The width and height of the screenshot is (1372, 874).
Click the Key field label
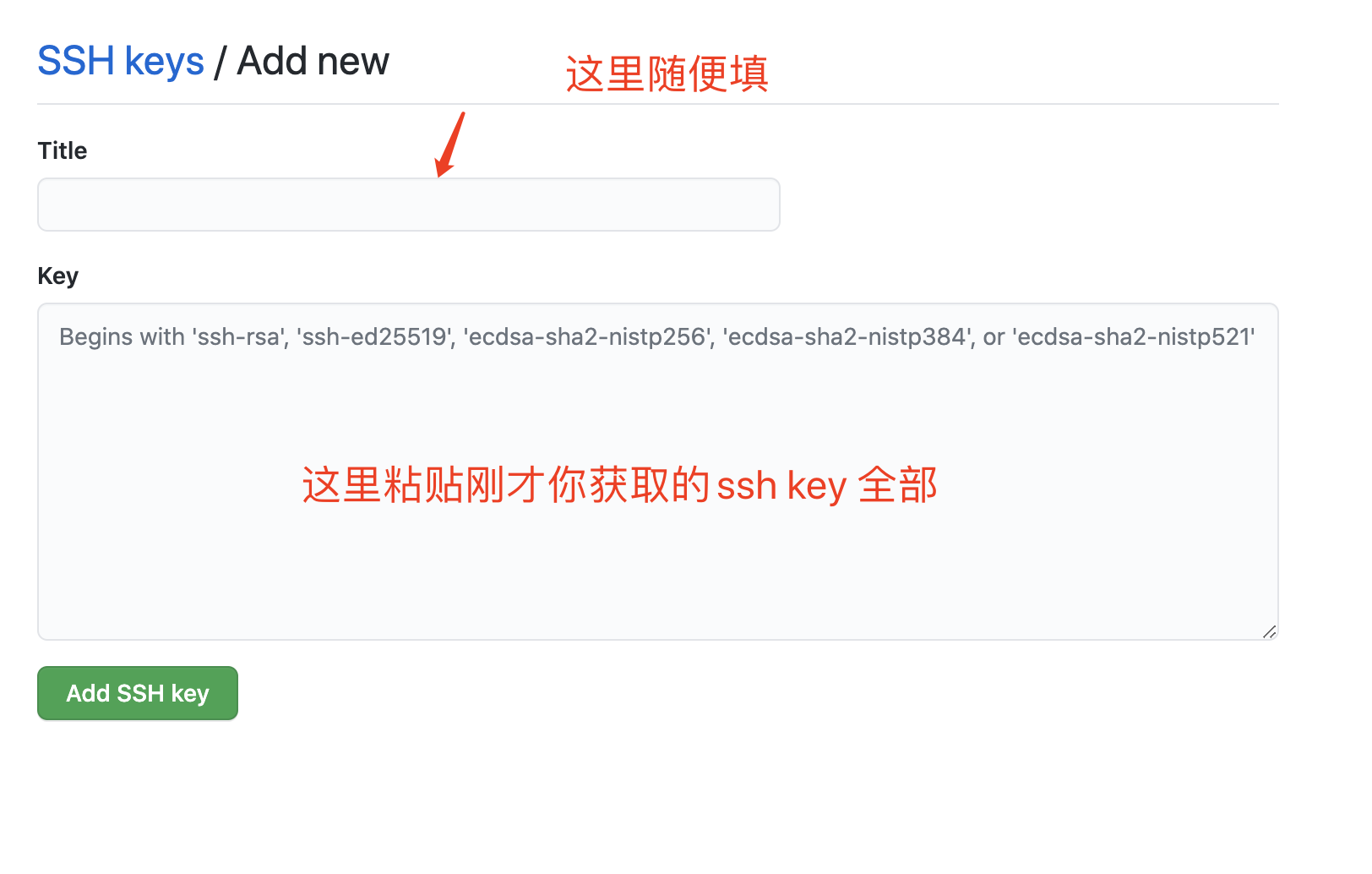[x=58, y=276]
